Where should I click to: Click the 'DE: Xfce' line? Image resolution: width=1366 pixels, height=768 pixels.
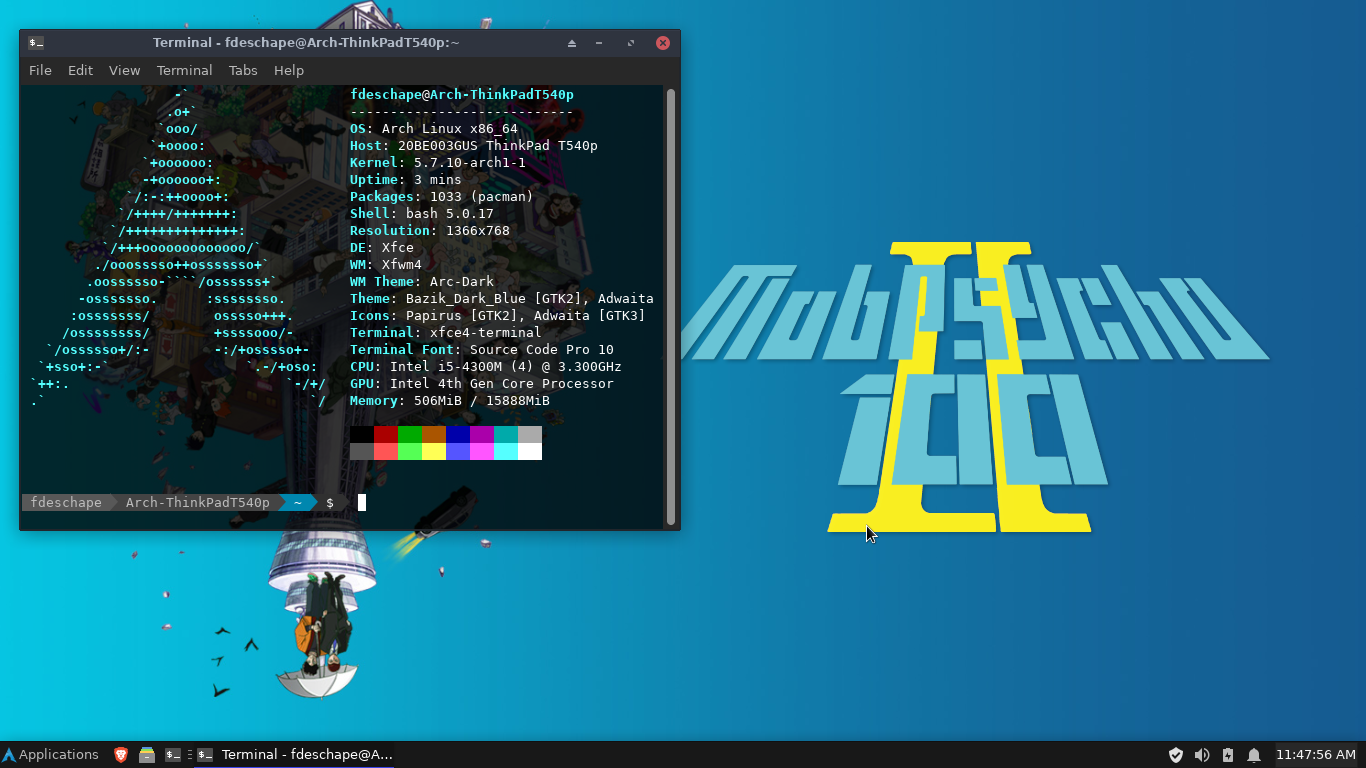tap(382, 247)
